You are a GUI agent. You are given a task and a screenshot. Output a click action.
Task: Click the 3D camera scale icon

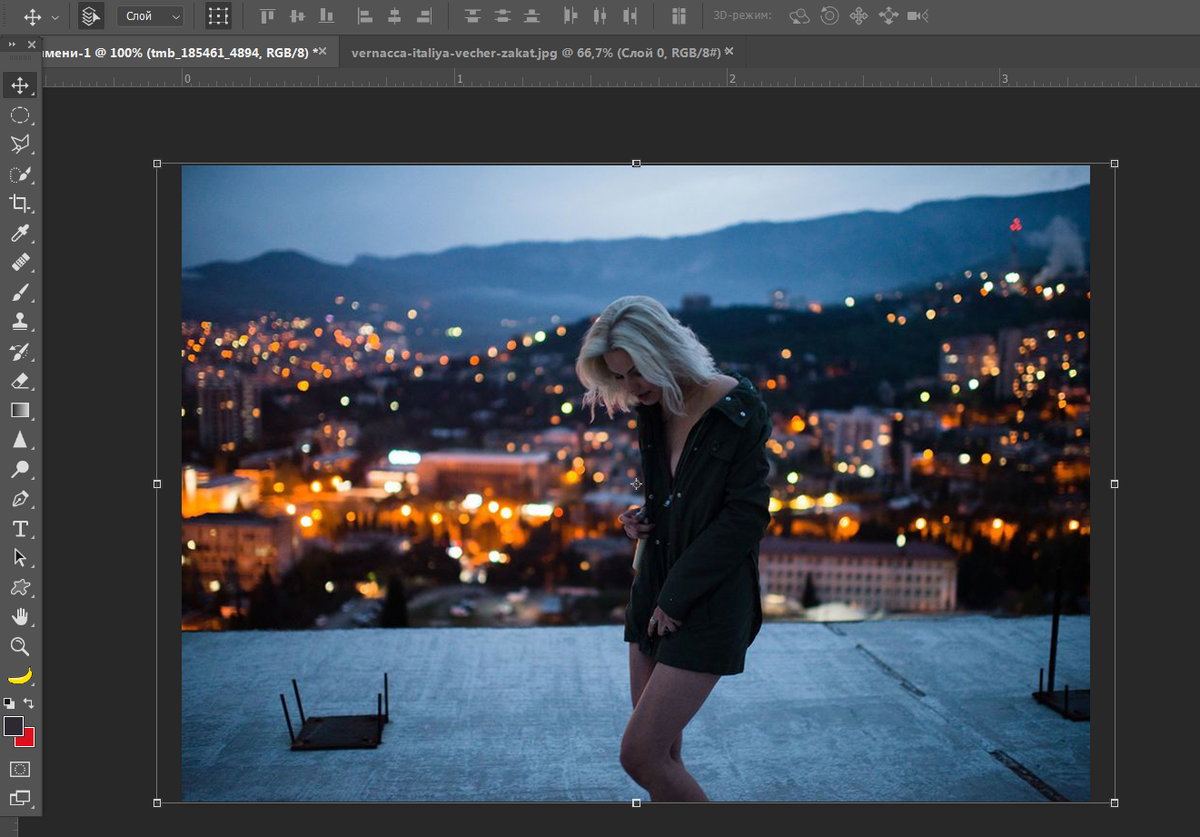pos(917,16)
